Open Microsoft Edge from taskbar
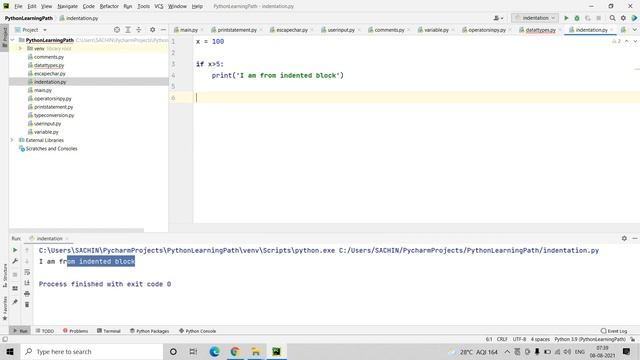The height and width of the screenshot is (360, 640). tap(214, 351)
